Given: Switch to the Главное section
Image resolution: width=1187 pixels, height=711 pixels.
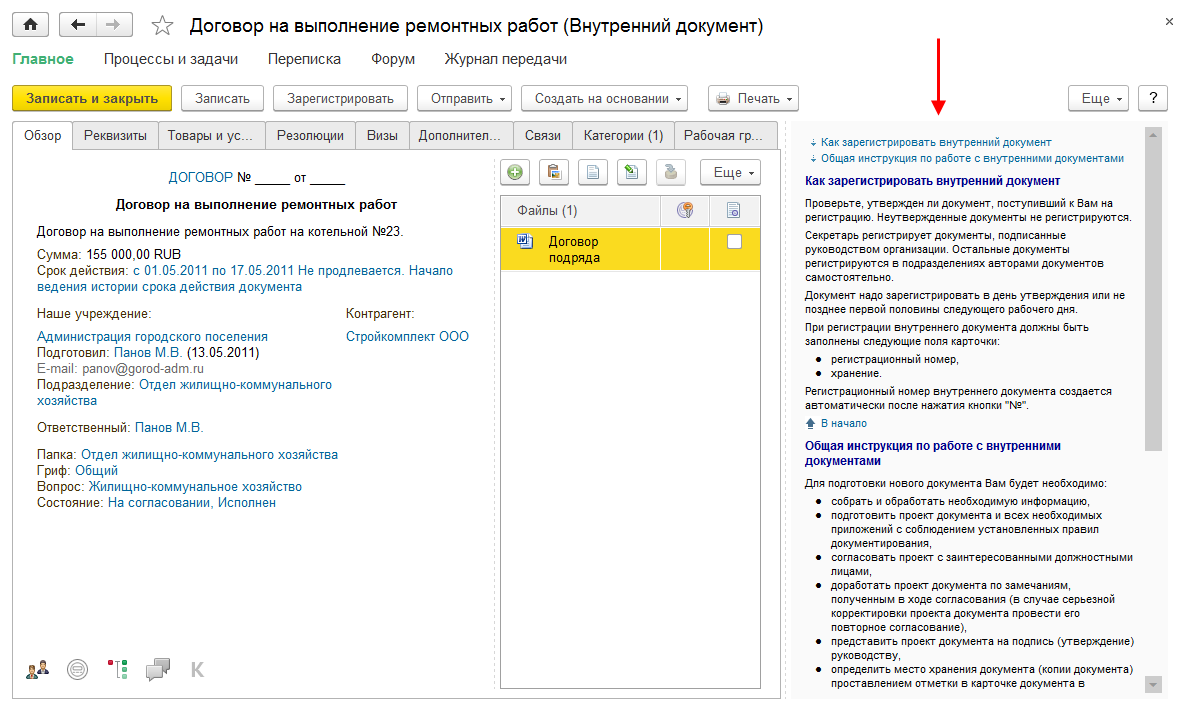Looking at the screenshot, I should (x=43, y=59).
